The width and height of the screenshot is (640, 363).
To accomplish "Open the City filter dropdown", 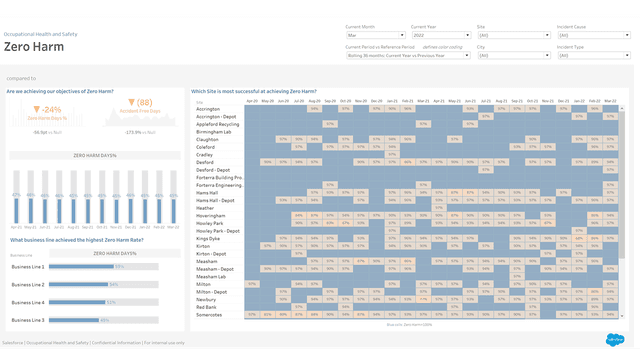I will (x=514, y=55).
